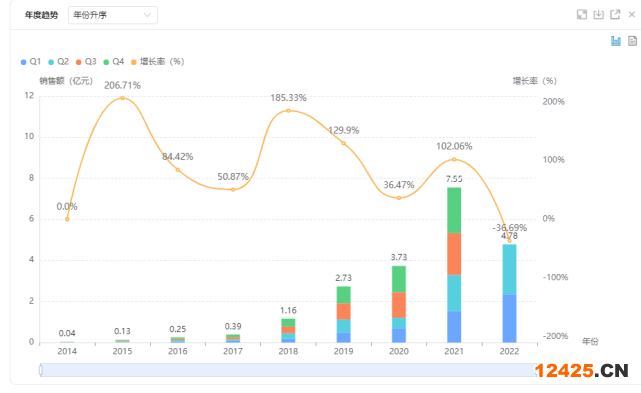Click the 3.73 total label above 2020
This screenshot has height=393, width=641.
point(399,257)
